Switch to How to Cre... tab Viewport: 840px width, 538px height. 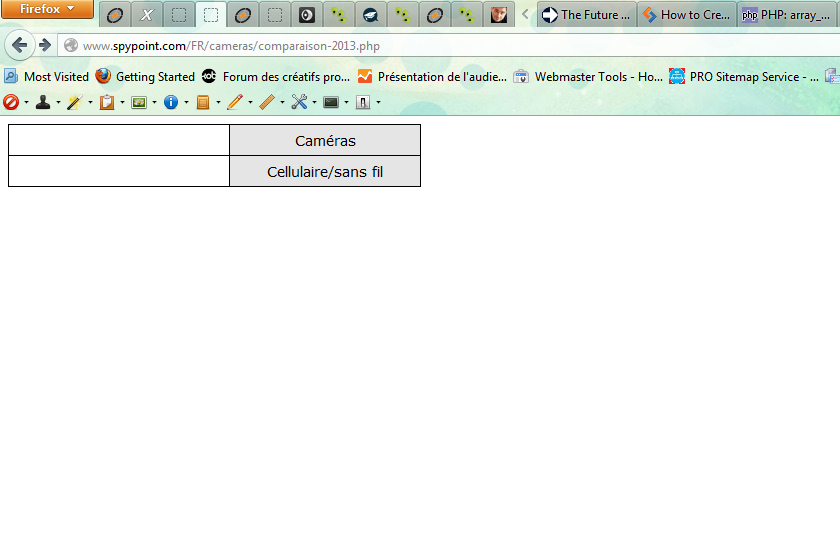[687, 15]
